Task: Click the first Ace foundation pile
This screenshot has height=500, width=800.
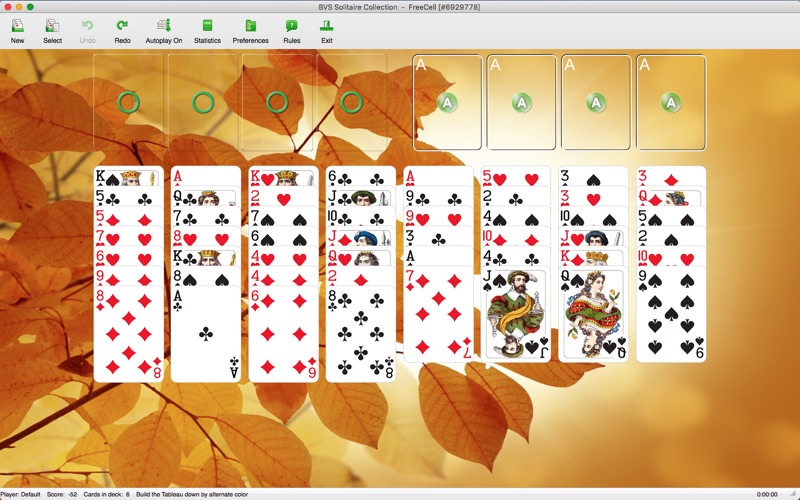Action: [x=447, y=101]
